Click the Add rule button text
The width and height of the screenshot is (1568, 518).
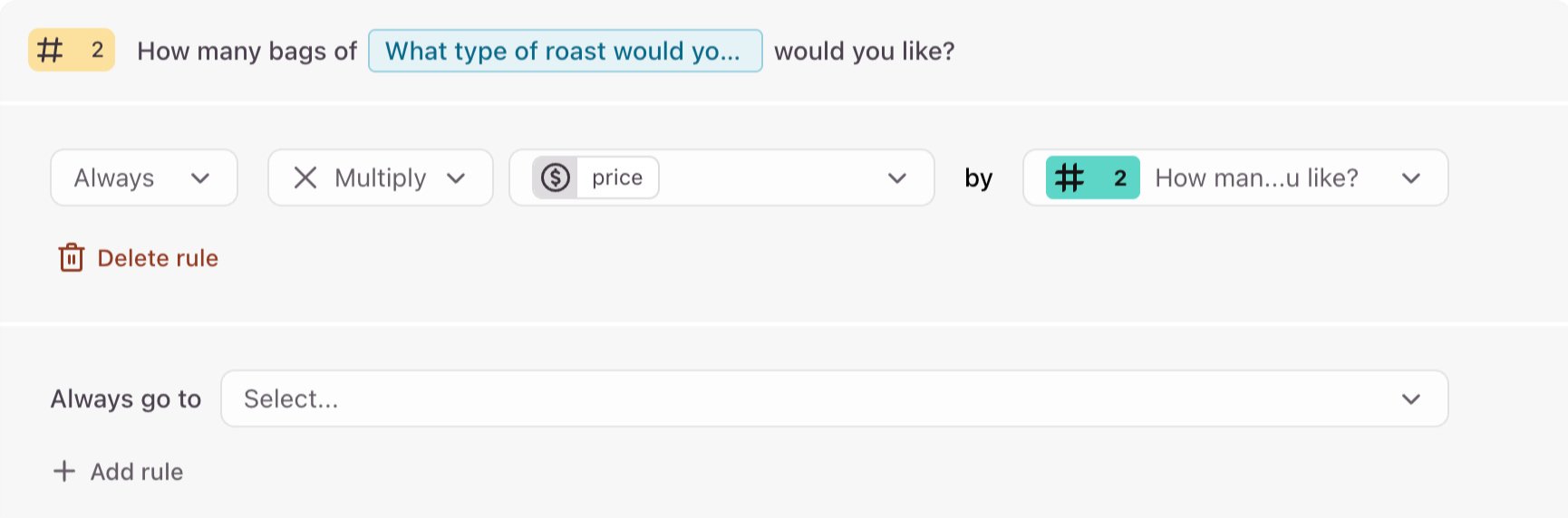[x=137, y=471]
